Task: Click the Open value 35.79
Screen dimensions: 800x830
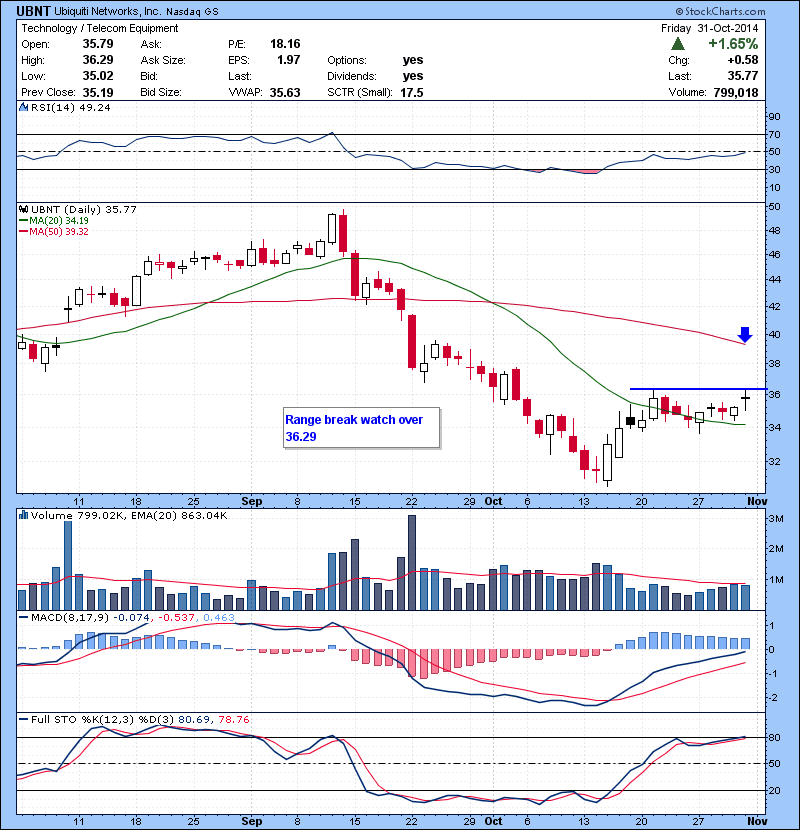Action: tap(98, 44)
